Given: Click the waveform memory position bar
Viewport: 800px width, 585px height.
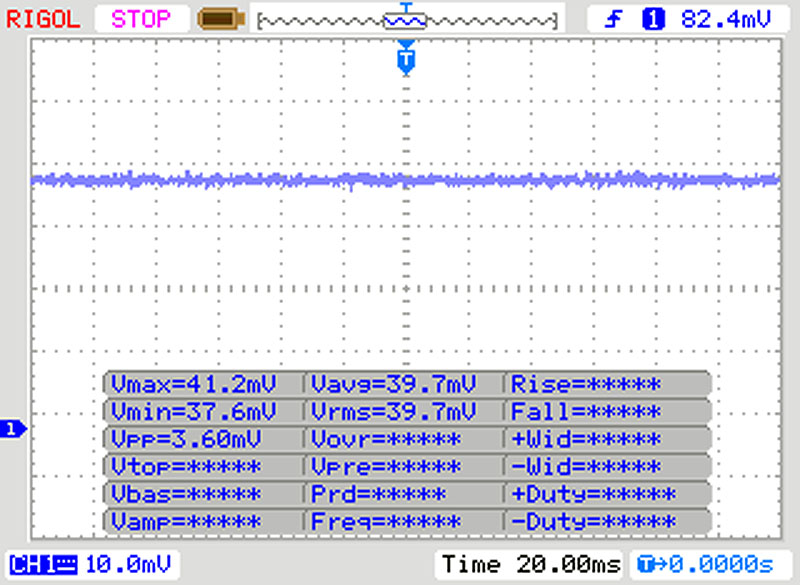Looking at the screenshot, I should (x=407, y=20).
